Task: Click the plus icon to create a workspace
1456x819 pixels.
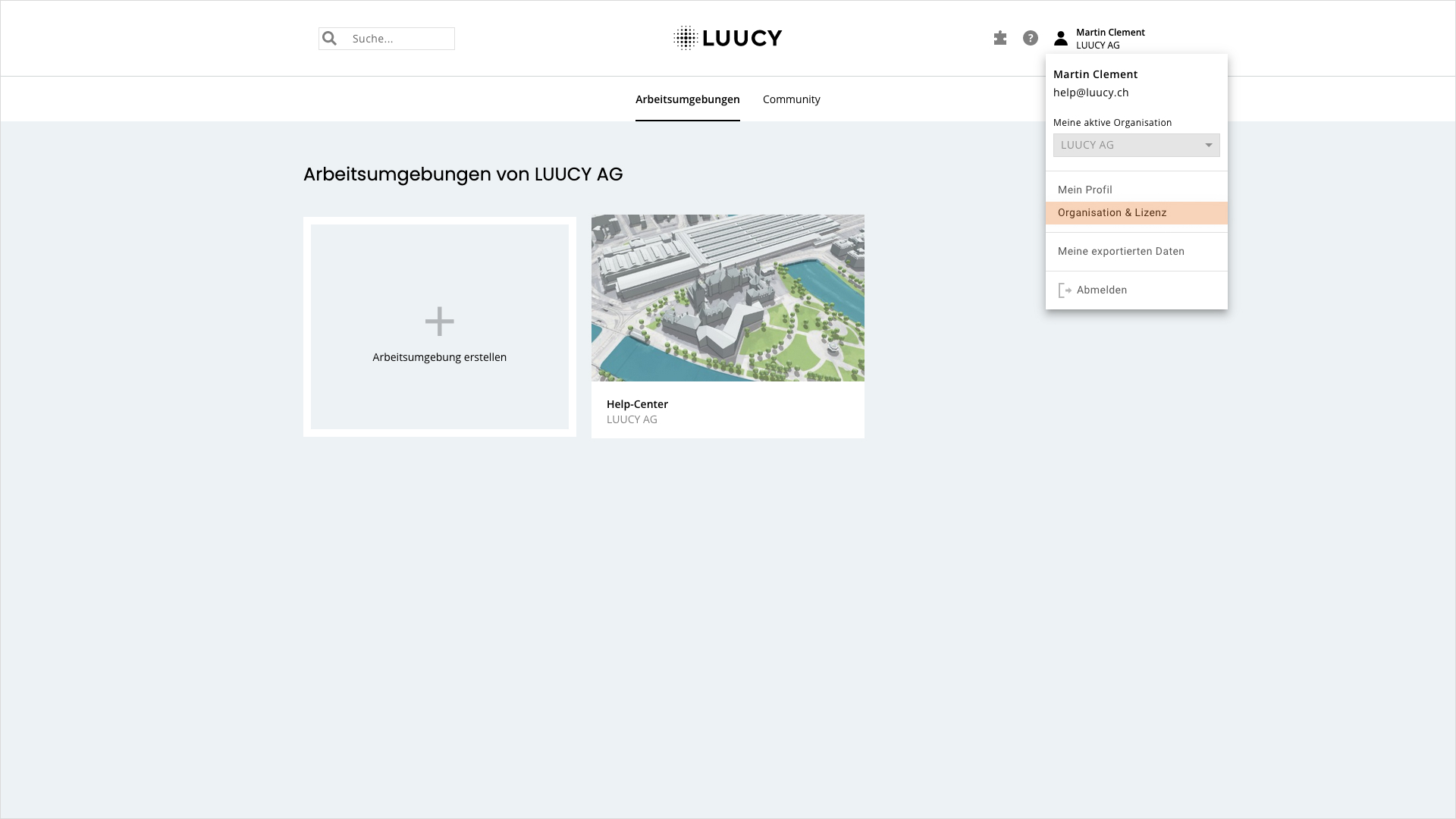Action: 438,321
